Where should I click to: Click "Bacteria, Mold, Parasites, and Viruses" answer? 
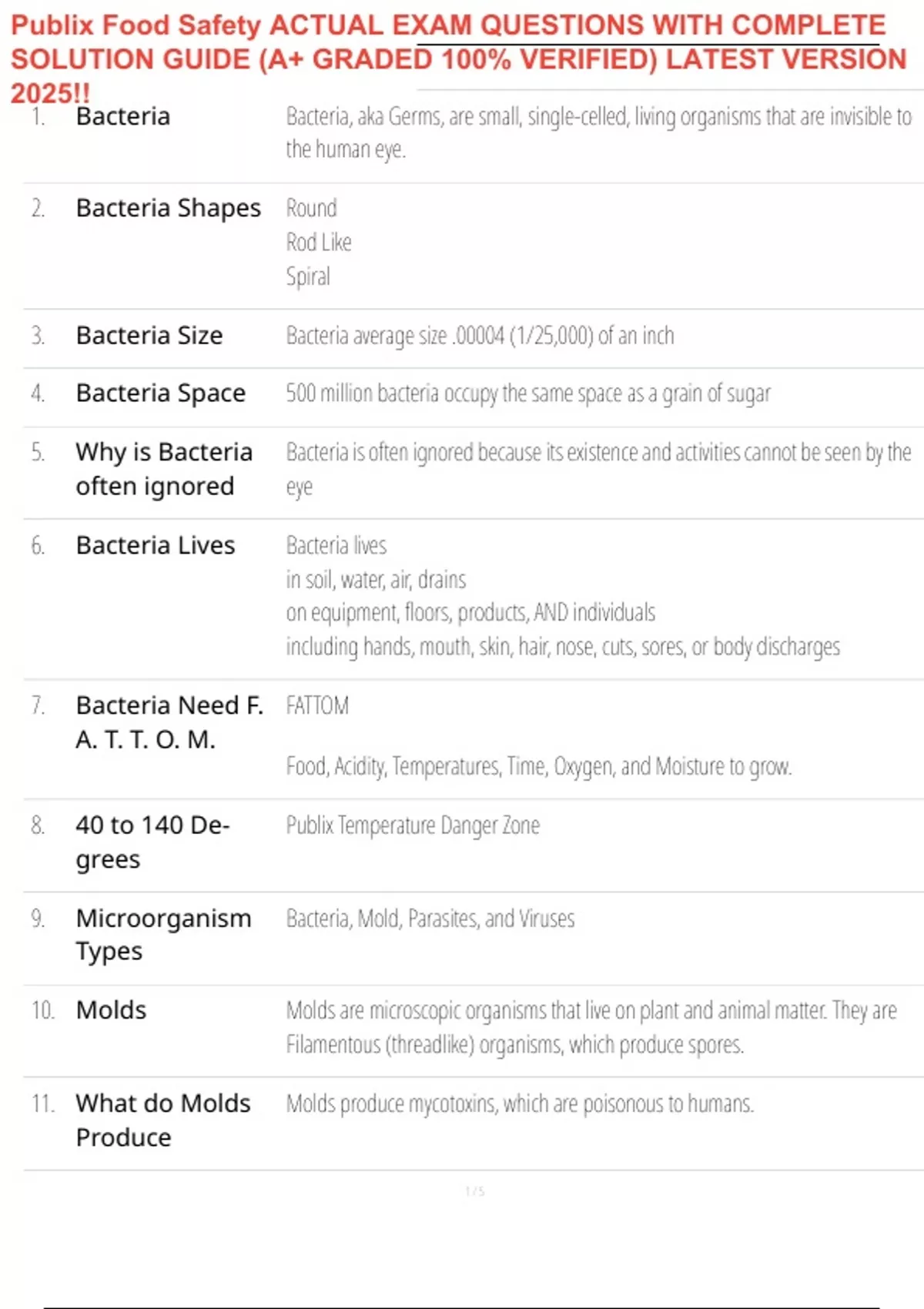[430, 919]
